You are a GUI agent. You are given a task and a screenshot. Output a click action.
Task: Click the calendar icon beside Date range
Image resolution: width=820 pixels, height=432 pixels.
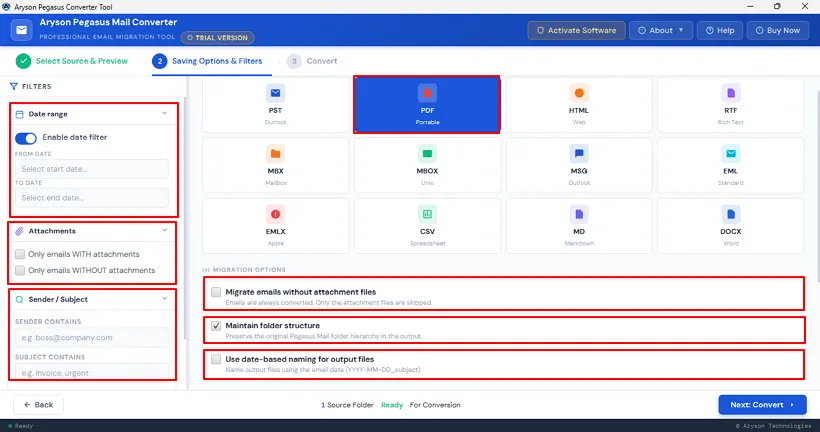(x=19, y=114)
